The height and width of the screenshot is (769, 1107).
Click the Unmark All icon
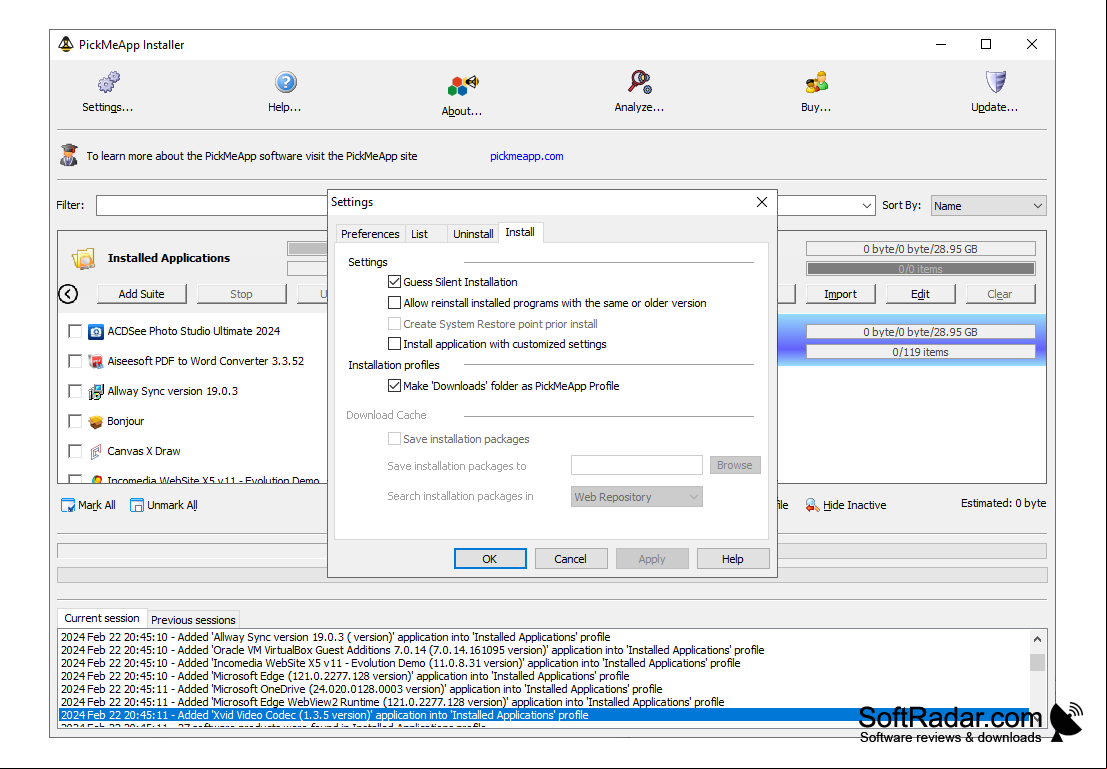tap(137, 505)
